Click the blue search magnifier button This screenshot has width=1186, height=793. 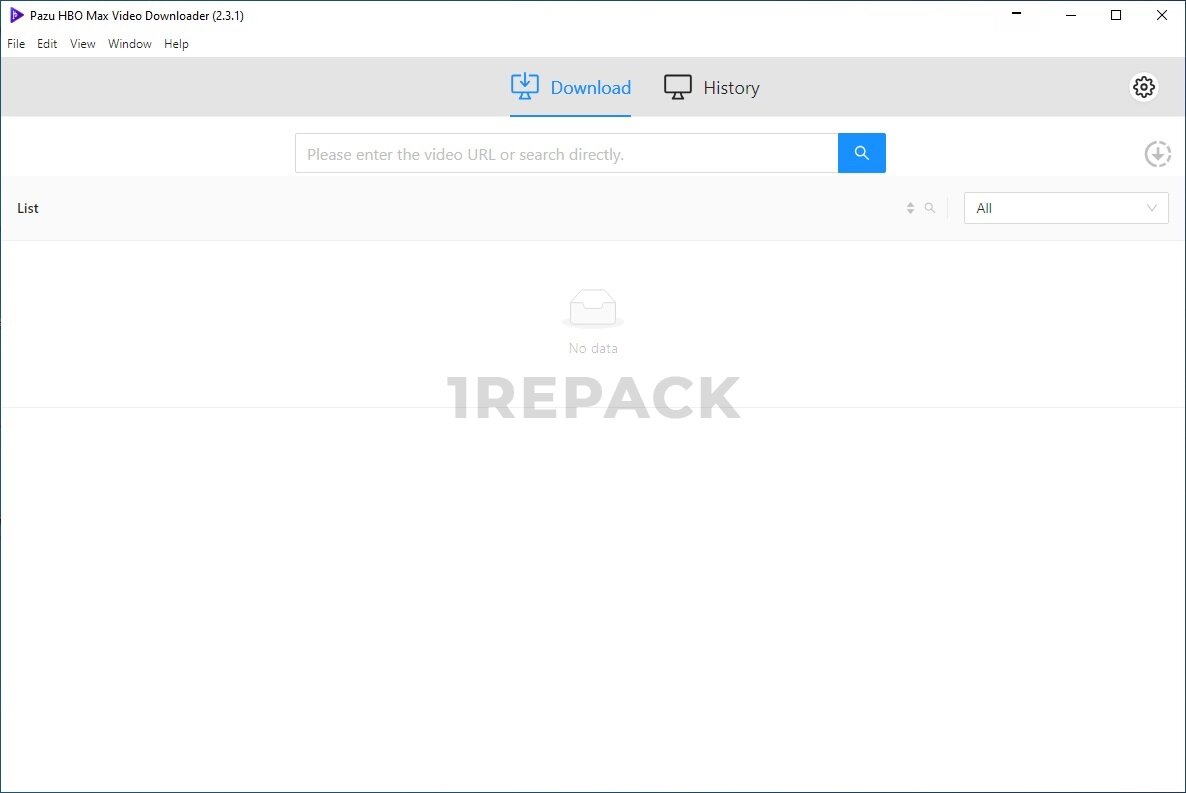861,153
